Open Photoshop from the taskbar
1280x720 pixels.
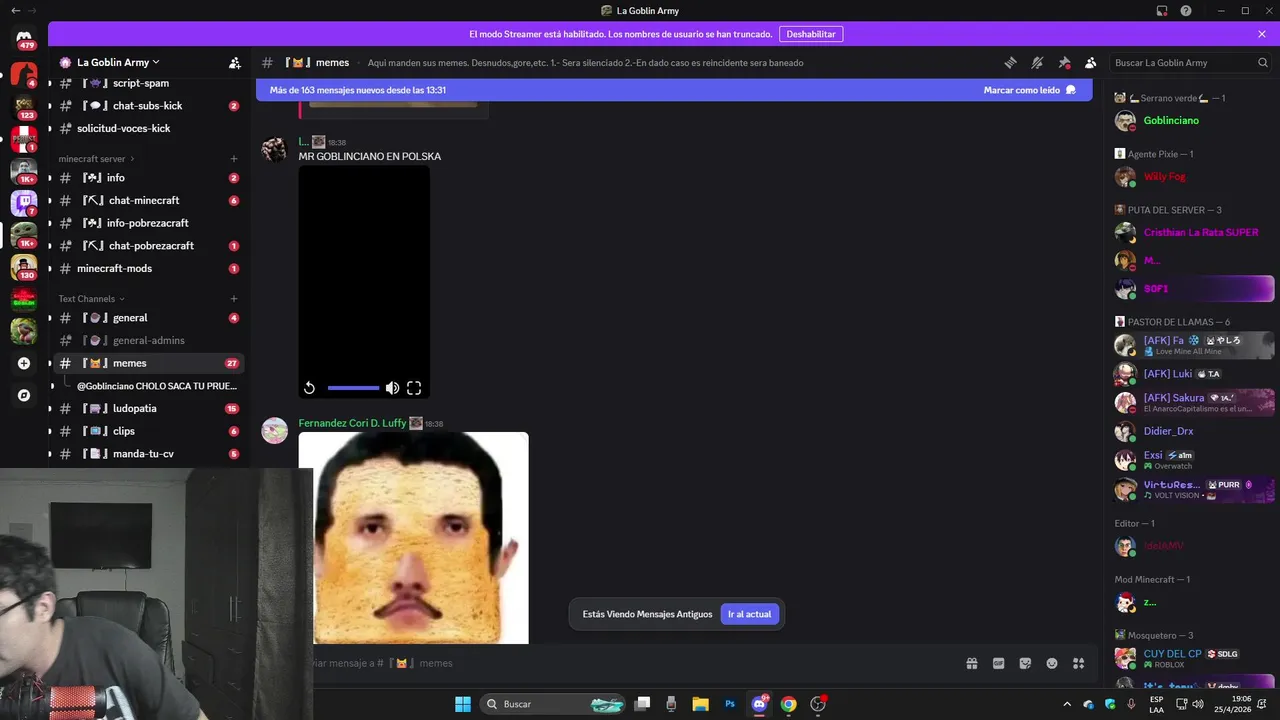[x=730, y=704]
